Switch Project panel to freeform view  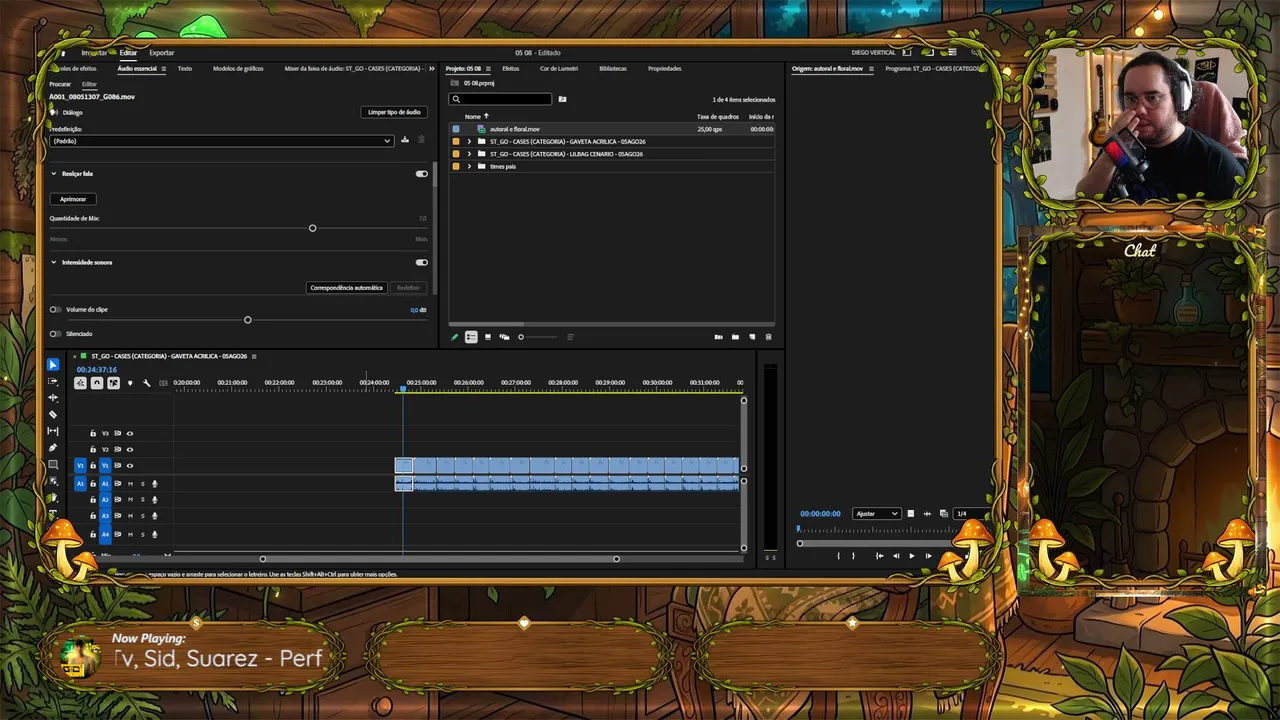pyautogui.click(x=504, y=337)
